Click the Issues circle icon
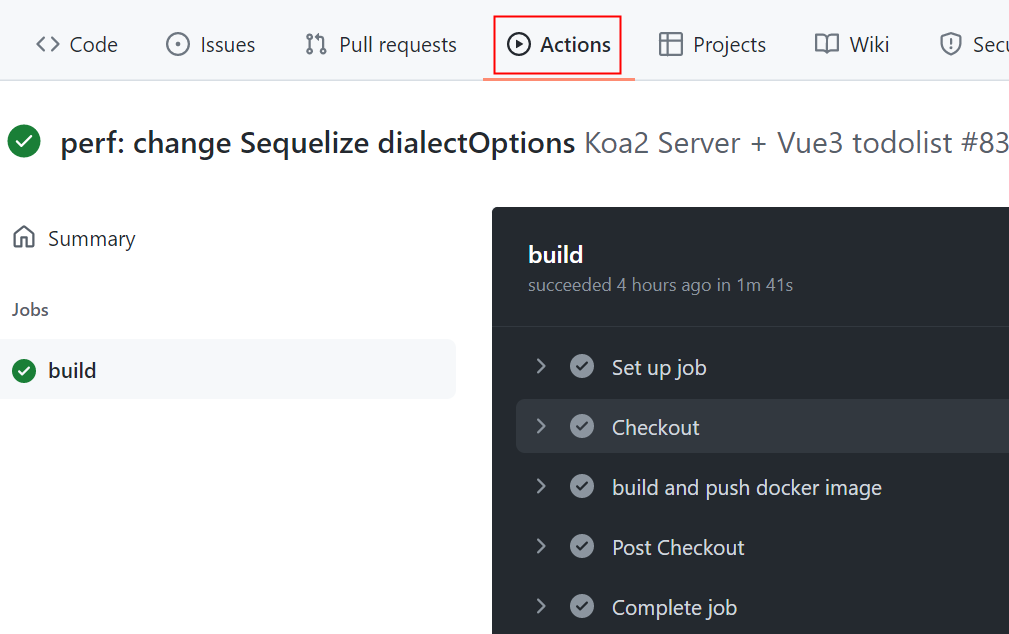Screen dimensions: 1009x634 pyautogui.click(x=178, y=45)
